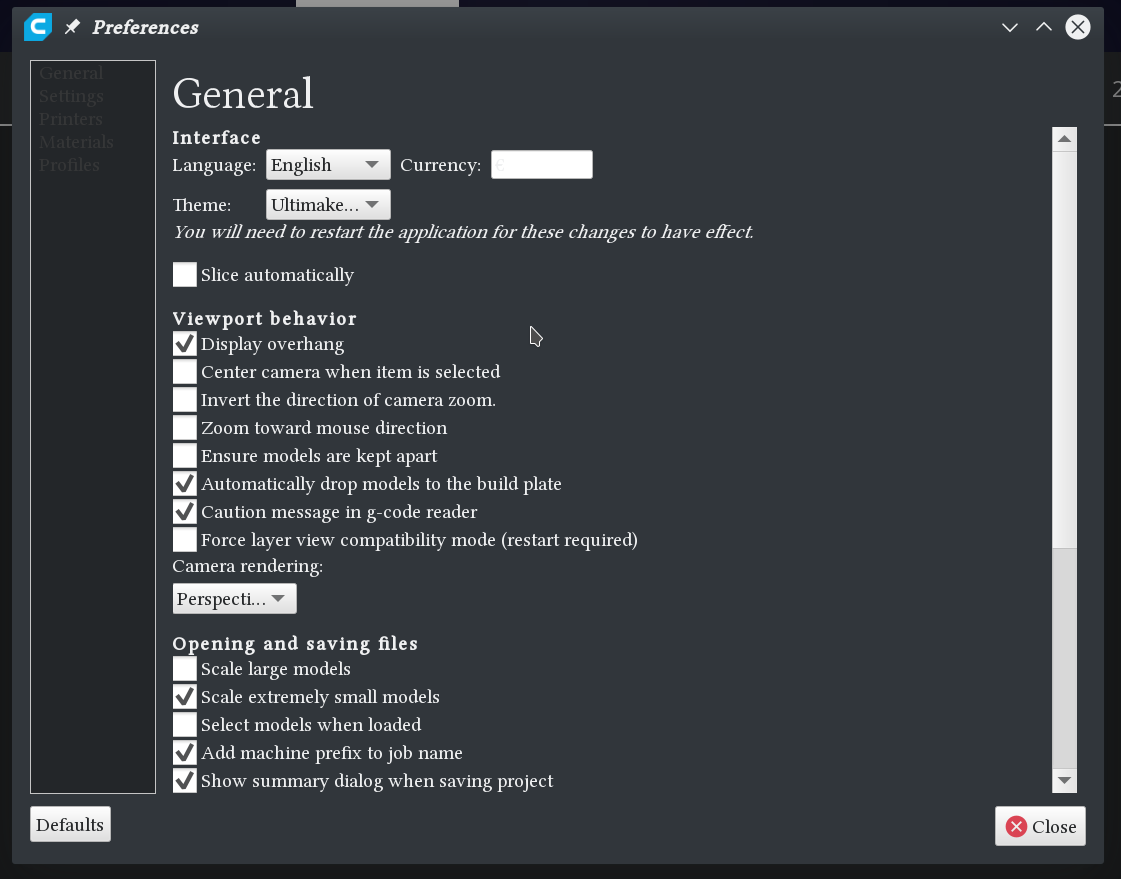Open the Theme dropdown

(328, 204)
